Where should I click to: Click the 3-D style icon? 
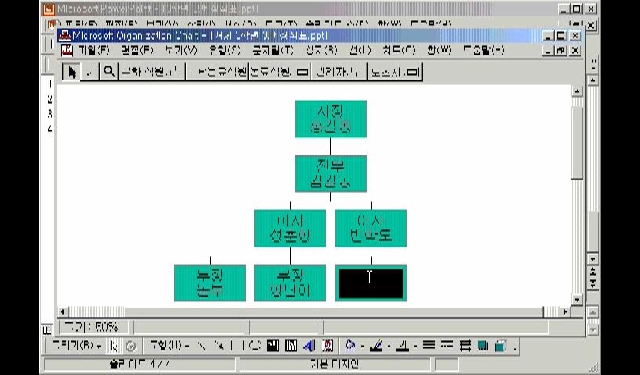click(x=501, y=346)
